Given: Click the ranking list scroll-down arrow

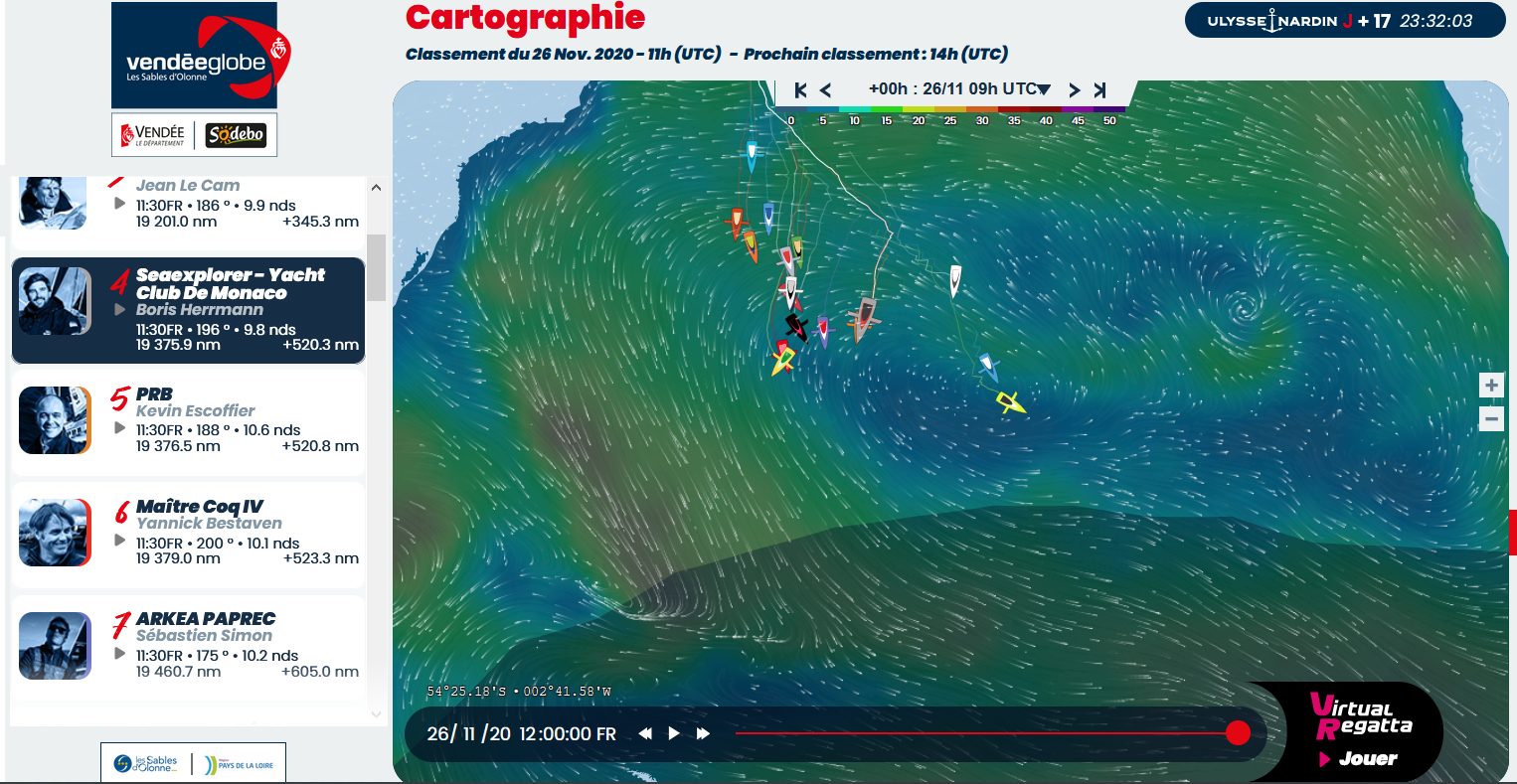Looking at the screenshot, I should pyautogui.click(x=376, y=713).
